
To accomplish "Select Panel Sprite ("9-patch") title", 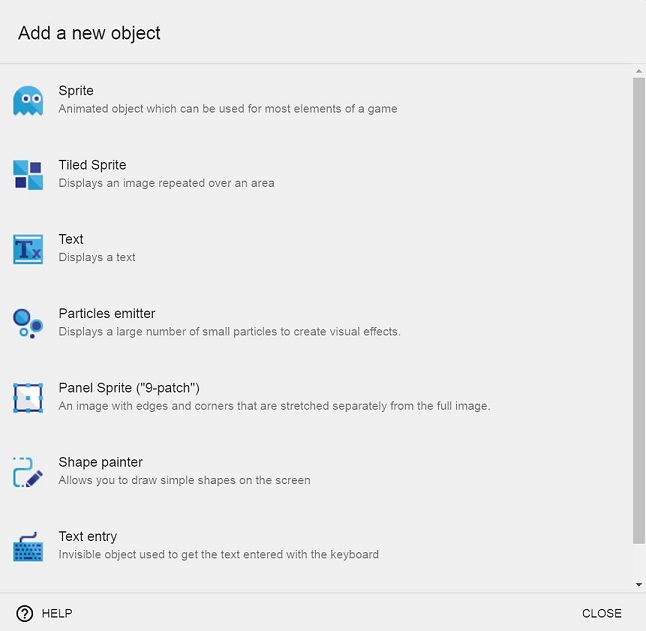I will coord(131,387).
